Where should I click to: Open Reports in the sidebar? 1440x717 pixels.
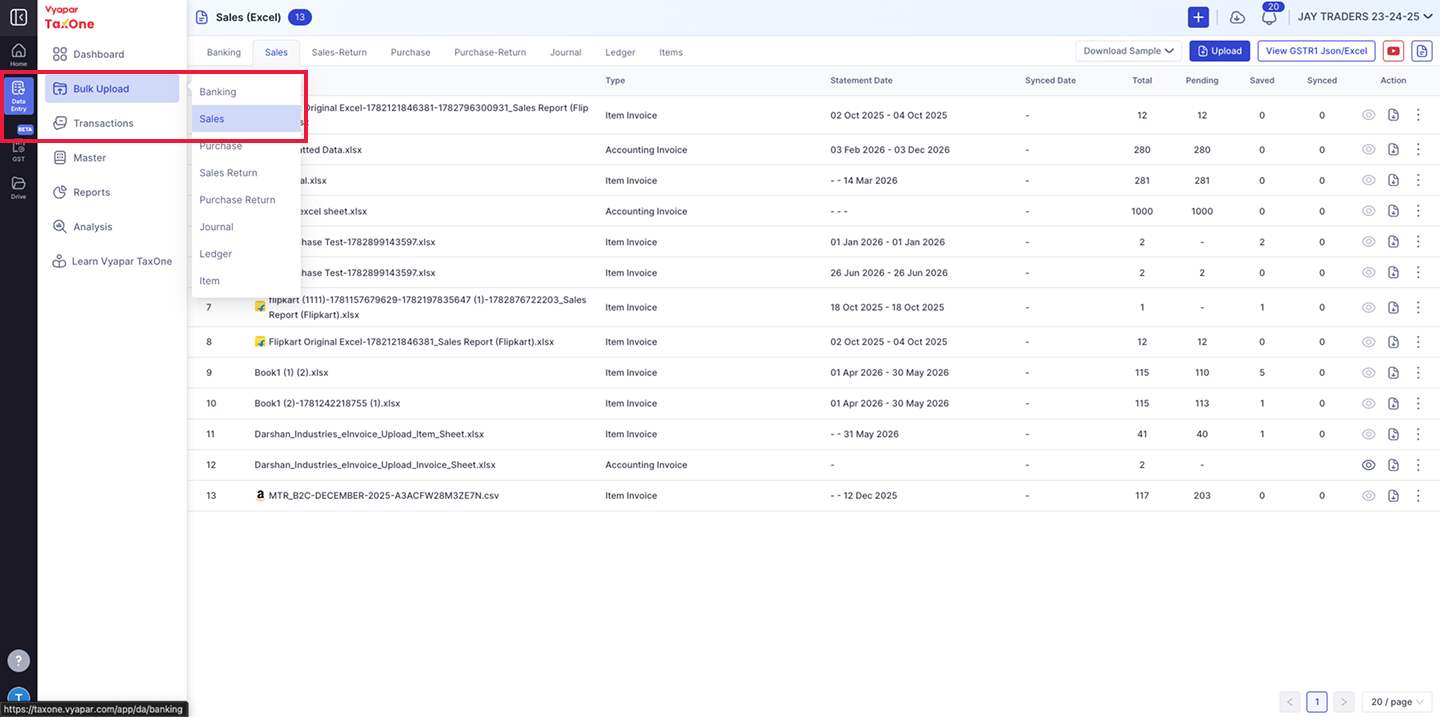pyautogui.click(x=112, y=192)
